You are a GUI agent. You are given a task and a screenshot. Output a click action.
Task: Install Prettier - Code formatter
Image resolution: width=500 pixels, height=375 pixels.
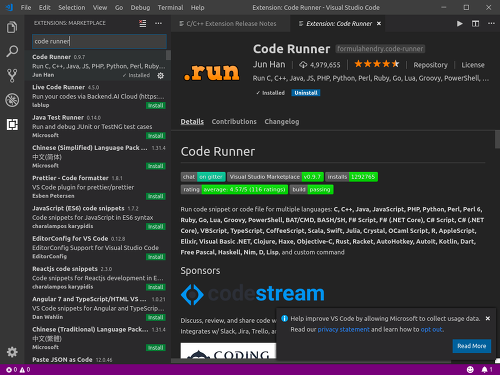(x=156, y=196)
